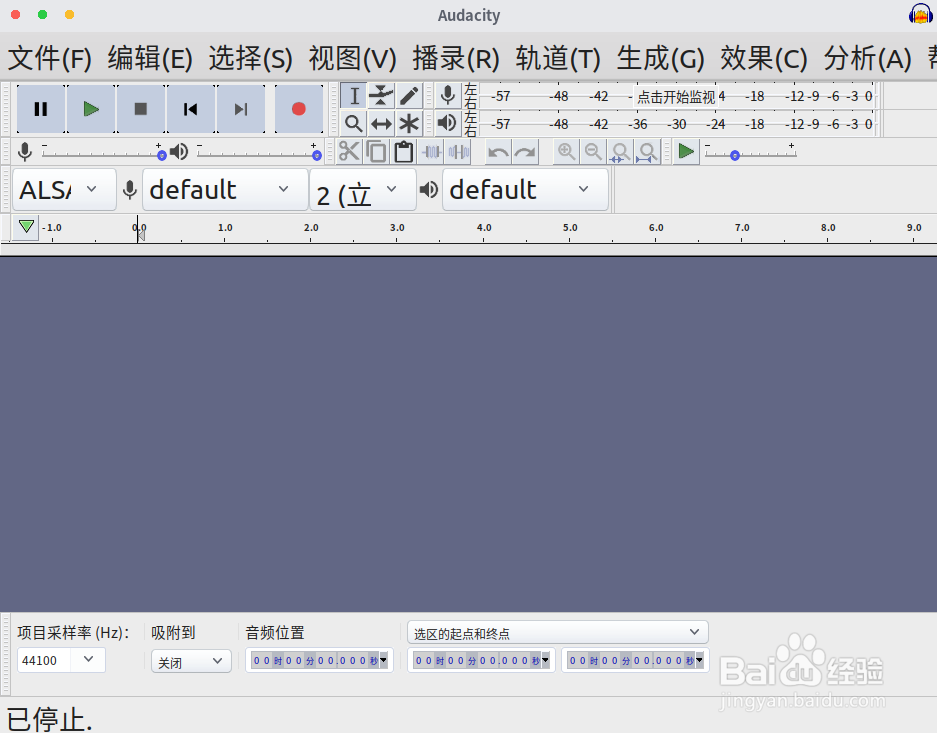Screen dimensions: 937x733
Task: Click the selection start time field
Action: (482, 660)
